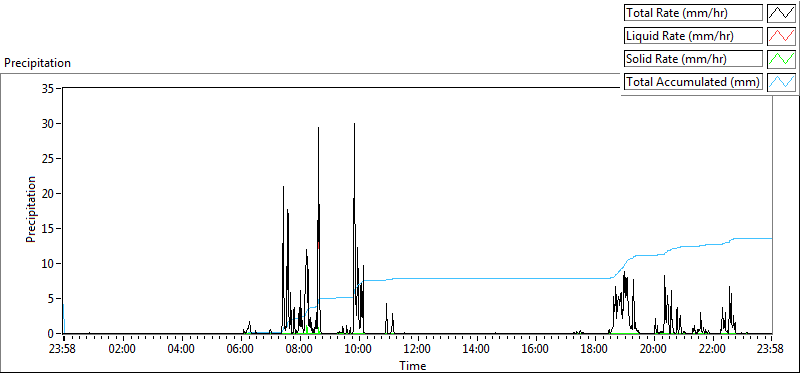Click the 08:00 time axis label
800x373 pixels.
(x=300, y=349)
